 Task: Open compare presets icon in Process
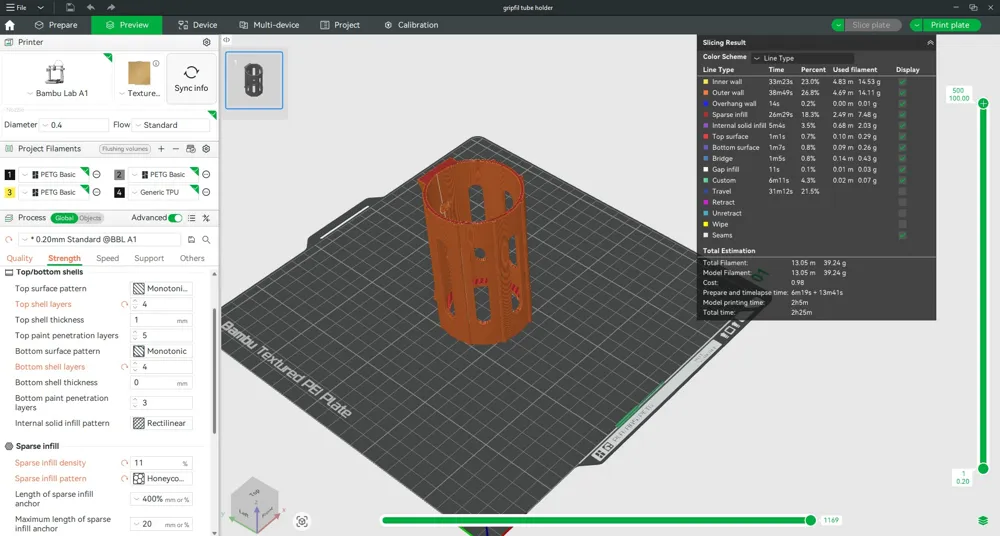pos(206,218)
